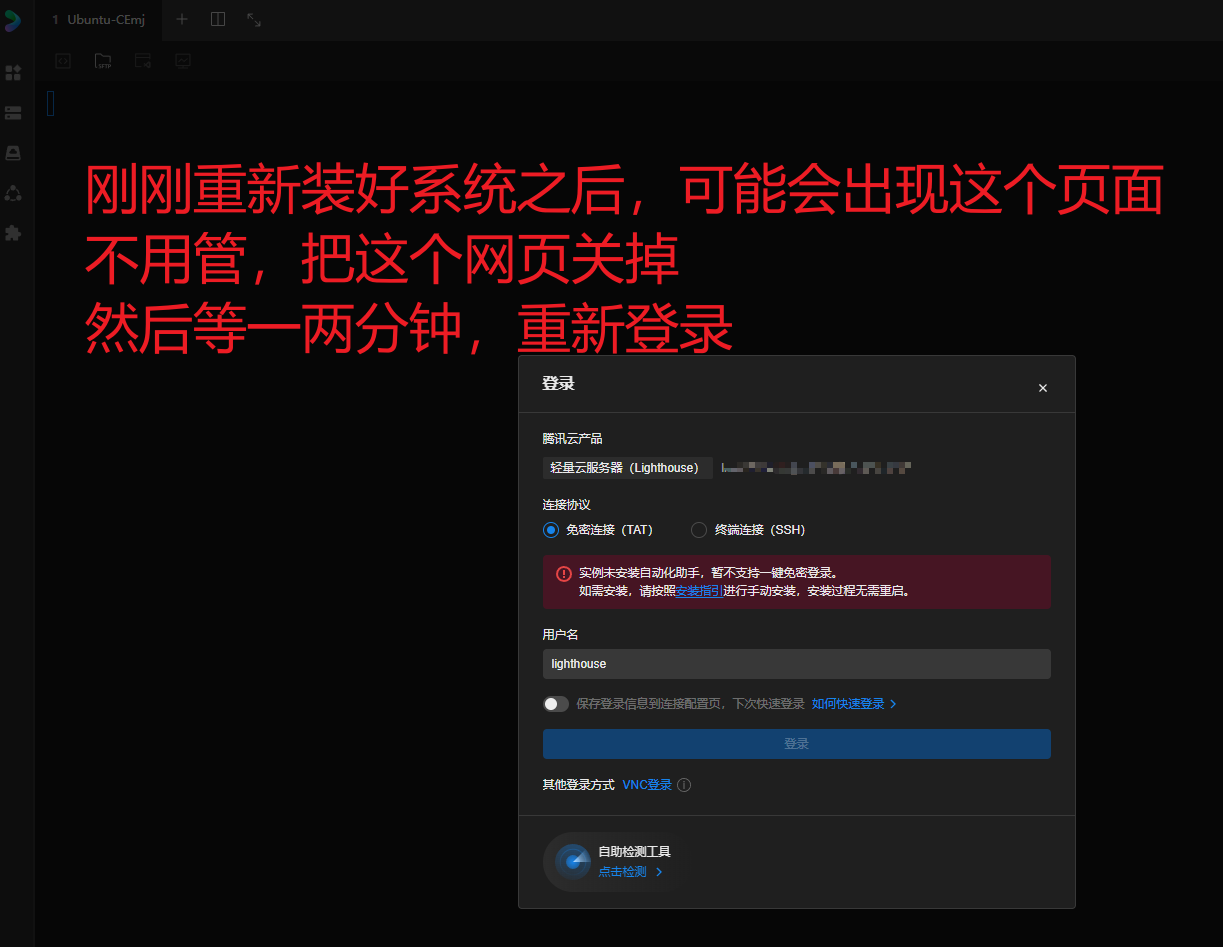The width and height of the screenshot is (1223, 947).
Task: Click the OrcaTerm logo icon
Action: [13, 20]
